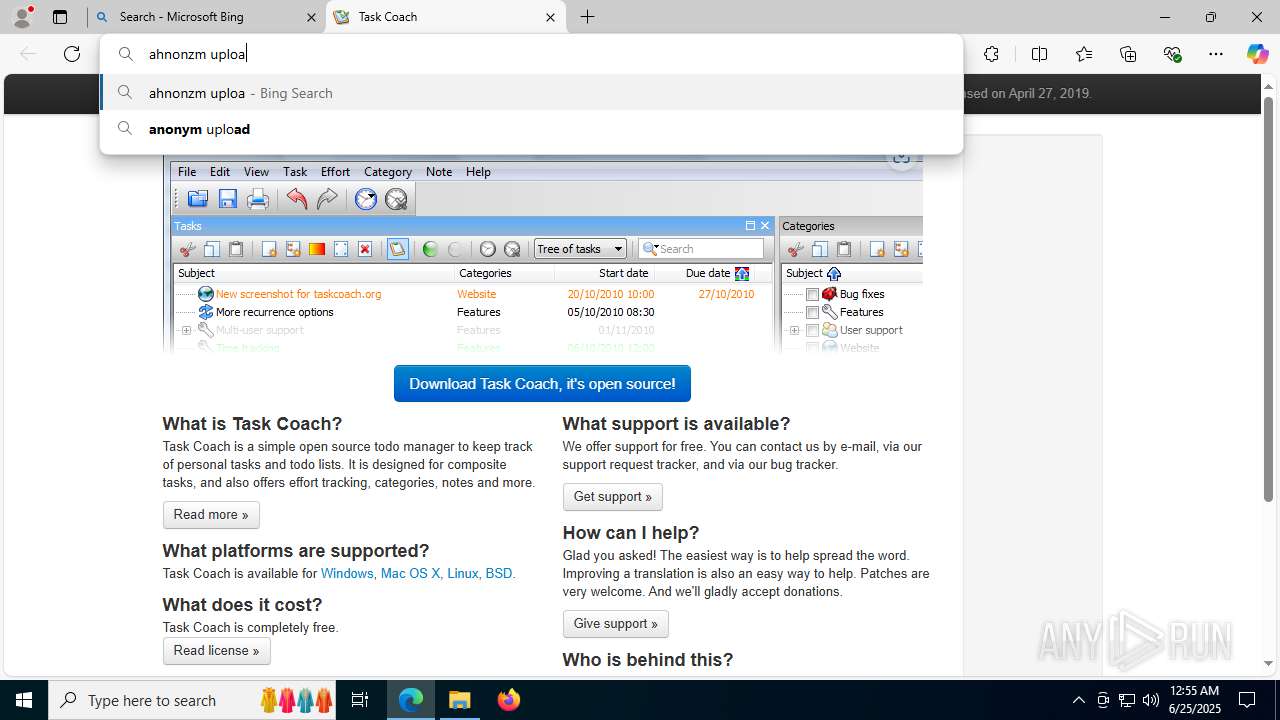The image size is (1280, 720).
Task: Click the red X delete icon in Tasks panel
Action: point(365,249)
